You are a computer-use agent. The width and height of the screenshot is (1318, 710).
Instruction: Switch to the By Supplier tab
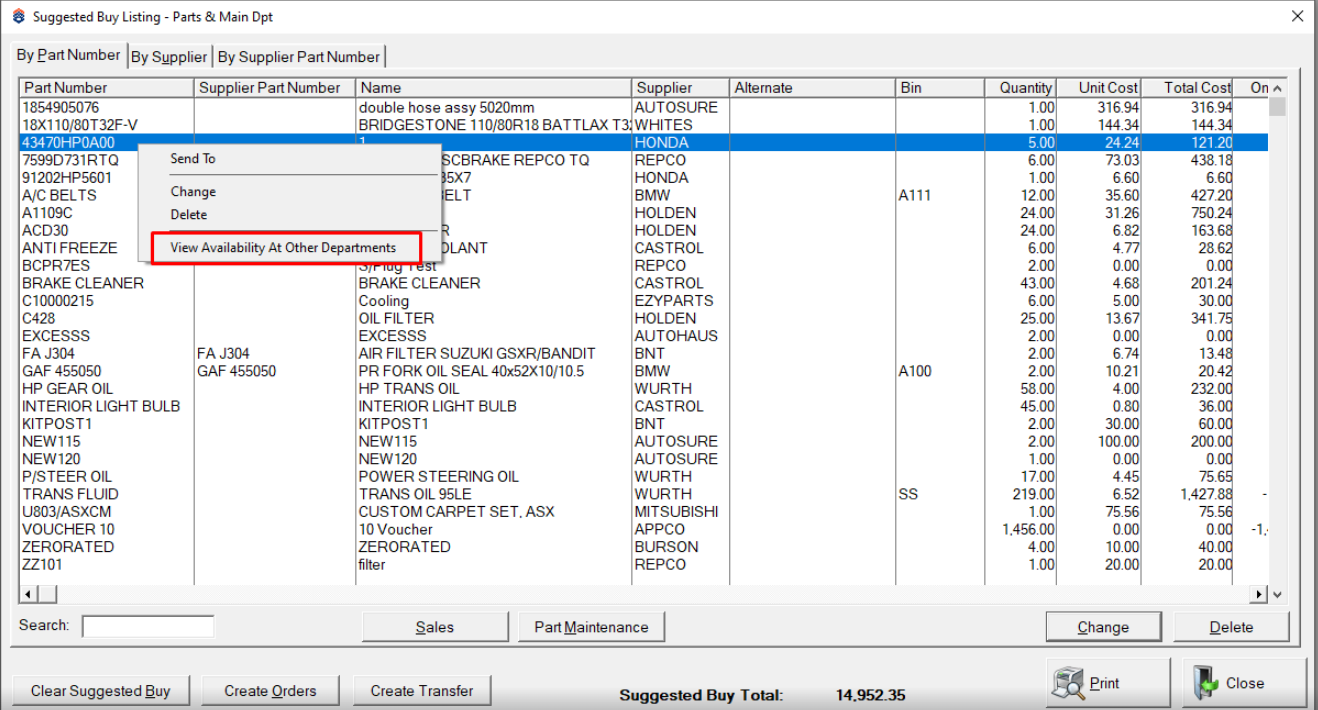[x=169, y=57]
